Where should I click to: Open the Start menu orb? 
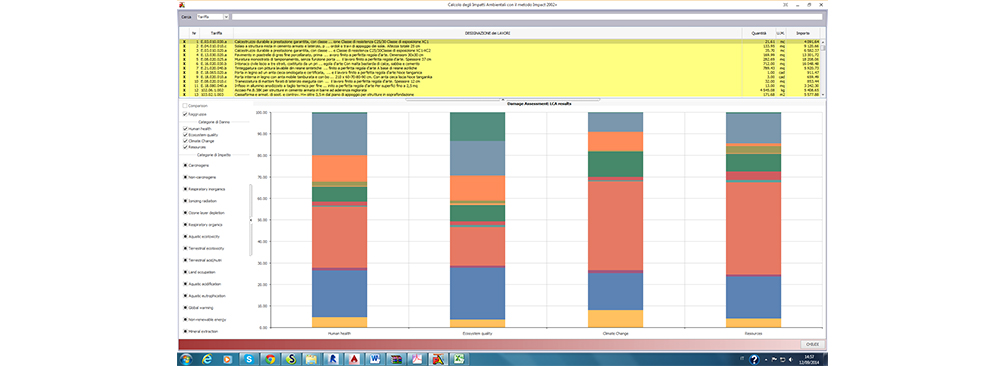[x=186, y=359]
